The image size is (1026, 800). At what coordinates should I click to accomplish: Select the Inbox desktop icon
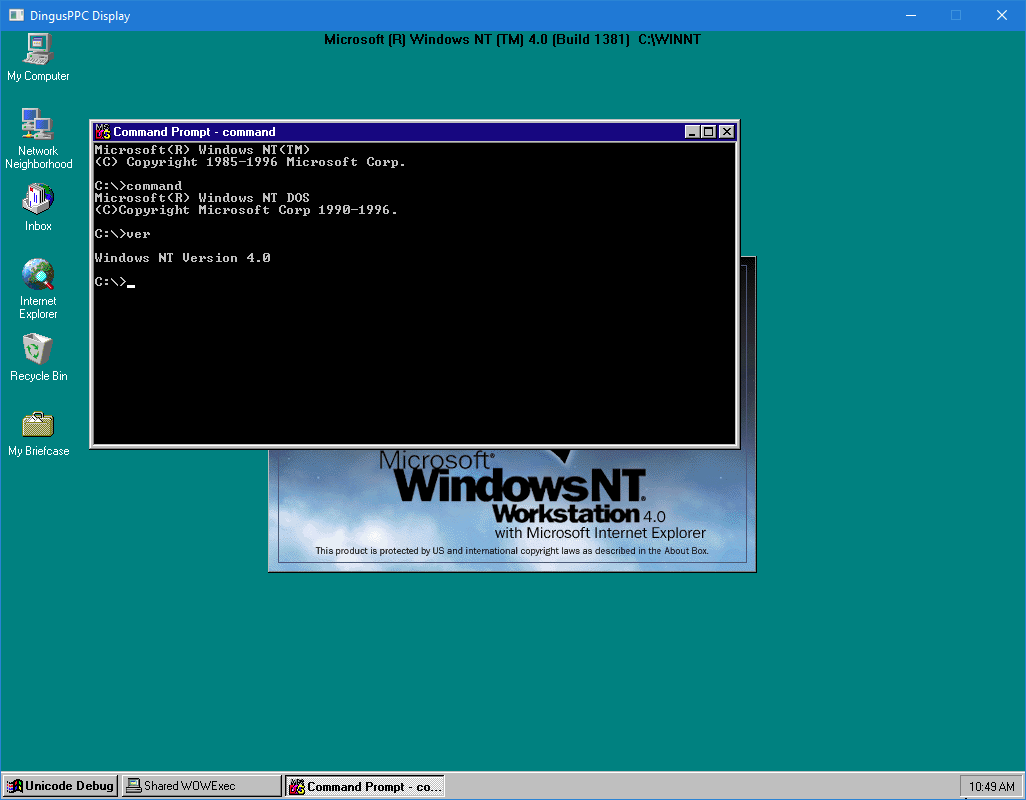[x=38, y=207]
